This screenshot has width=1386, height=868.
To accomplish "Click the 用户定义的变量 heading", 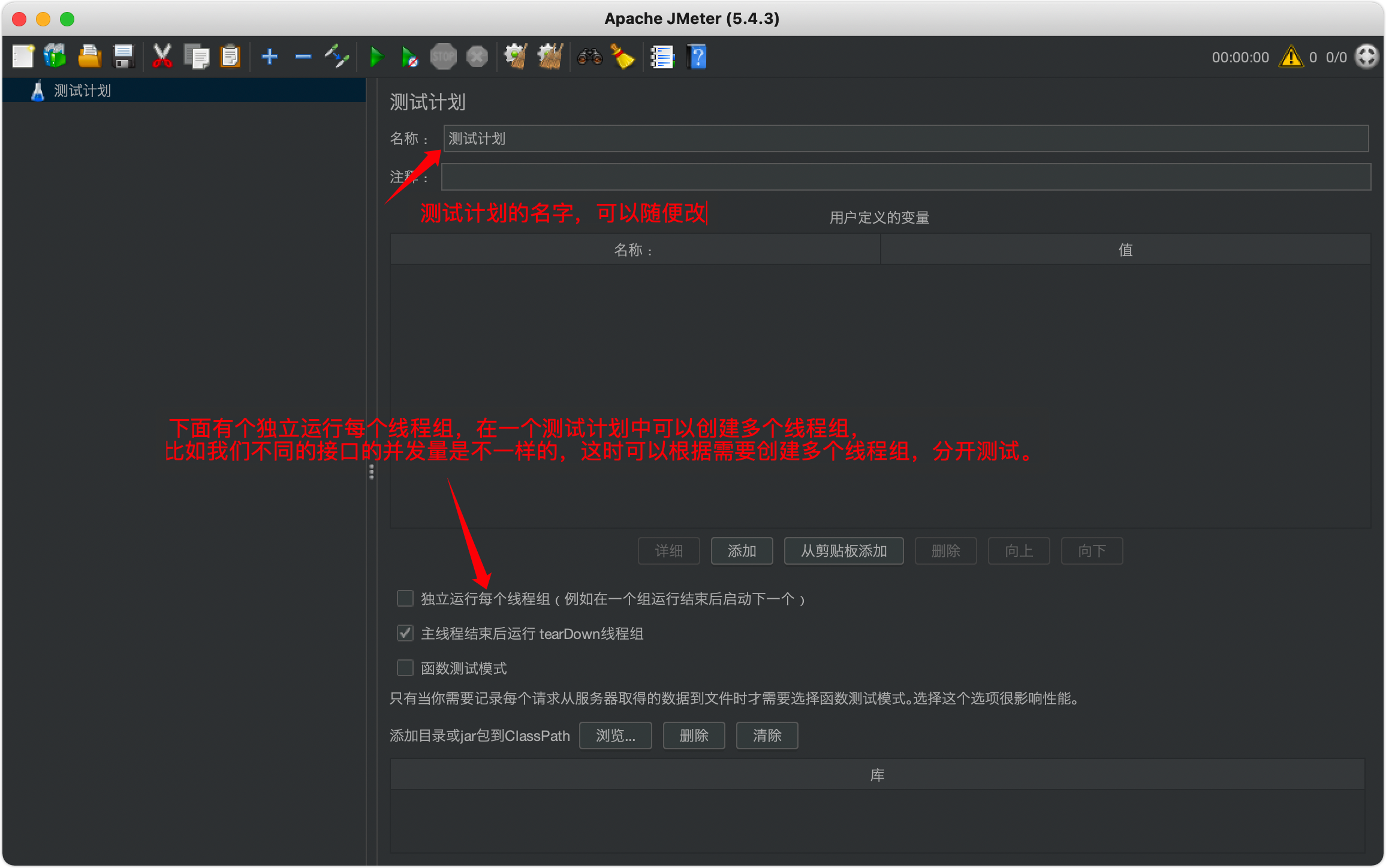I will click(879, 218).
